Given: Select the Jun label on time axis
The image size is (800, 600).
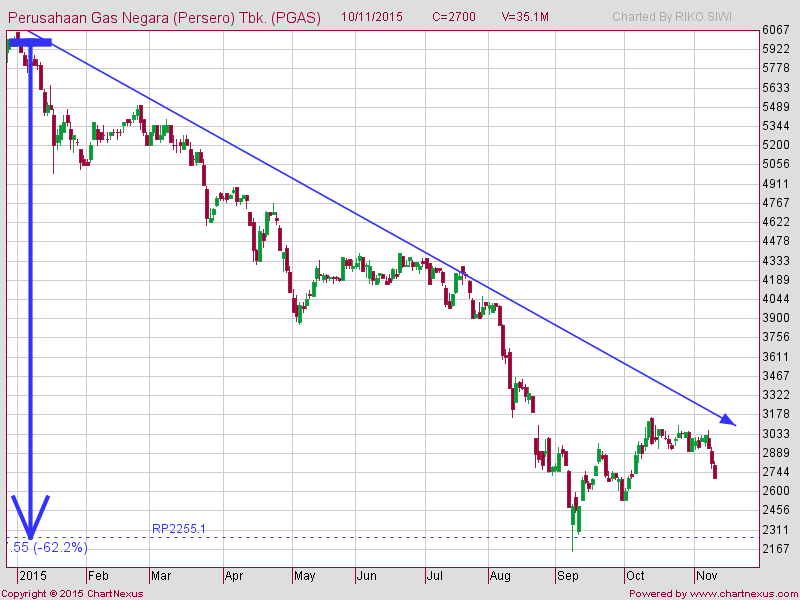Looking at the screenshot, I should (366, 576).
